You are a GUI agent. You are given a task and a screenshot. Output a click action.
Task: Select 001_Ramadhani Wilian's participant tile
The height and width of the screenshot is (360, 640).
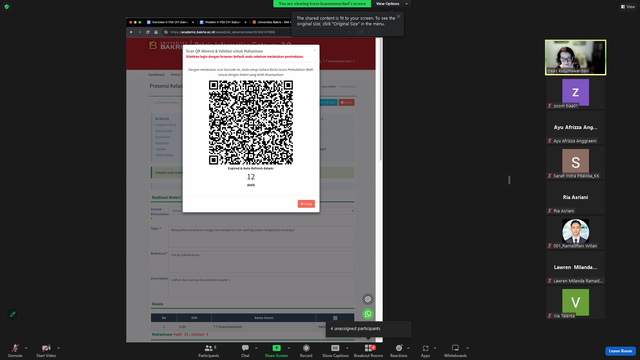pyautogui.click(x=576, y=233)
